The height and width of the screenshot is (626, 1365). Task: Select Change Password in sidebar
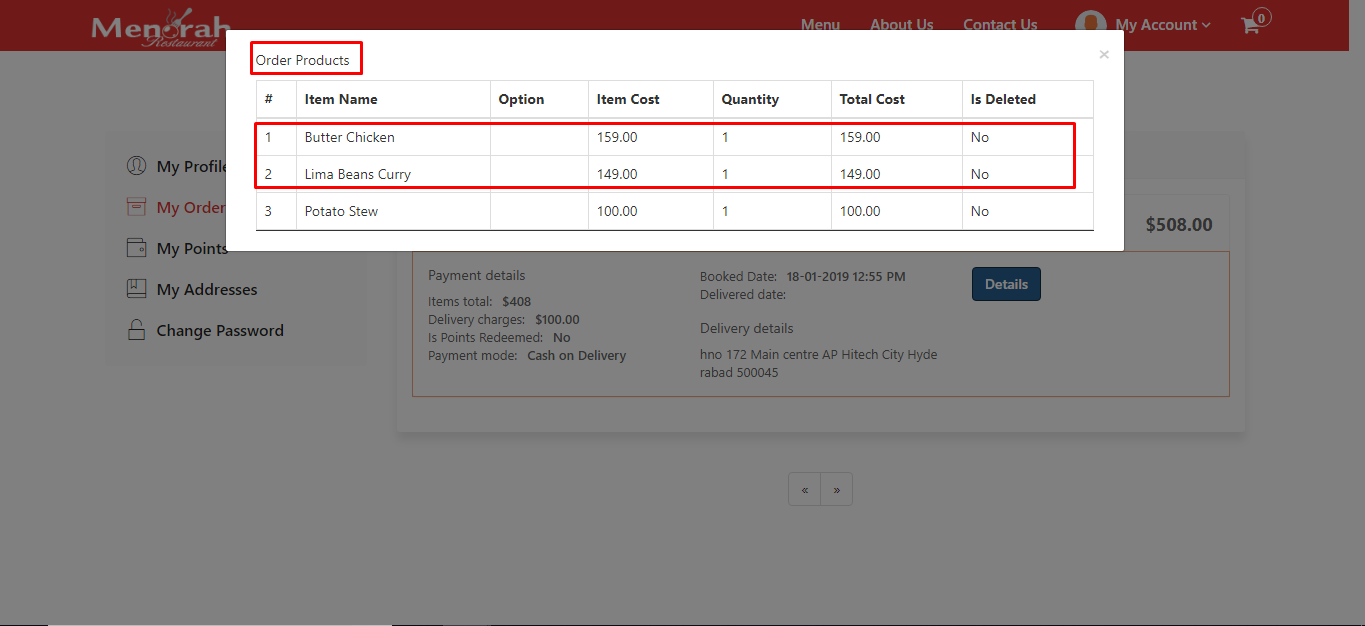click(x=220, y=330)
